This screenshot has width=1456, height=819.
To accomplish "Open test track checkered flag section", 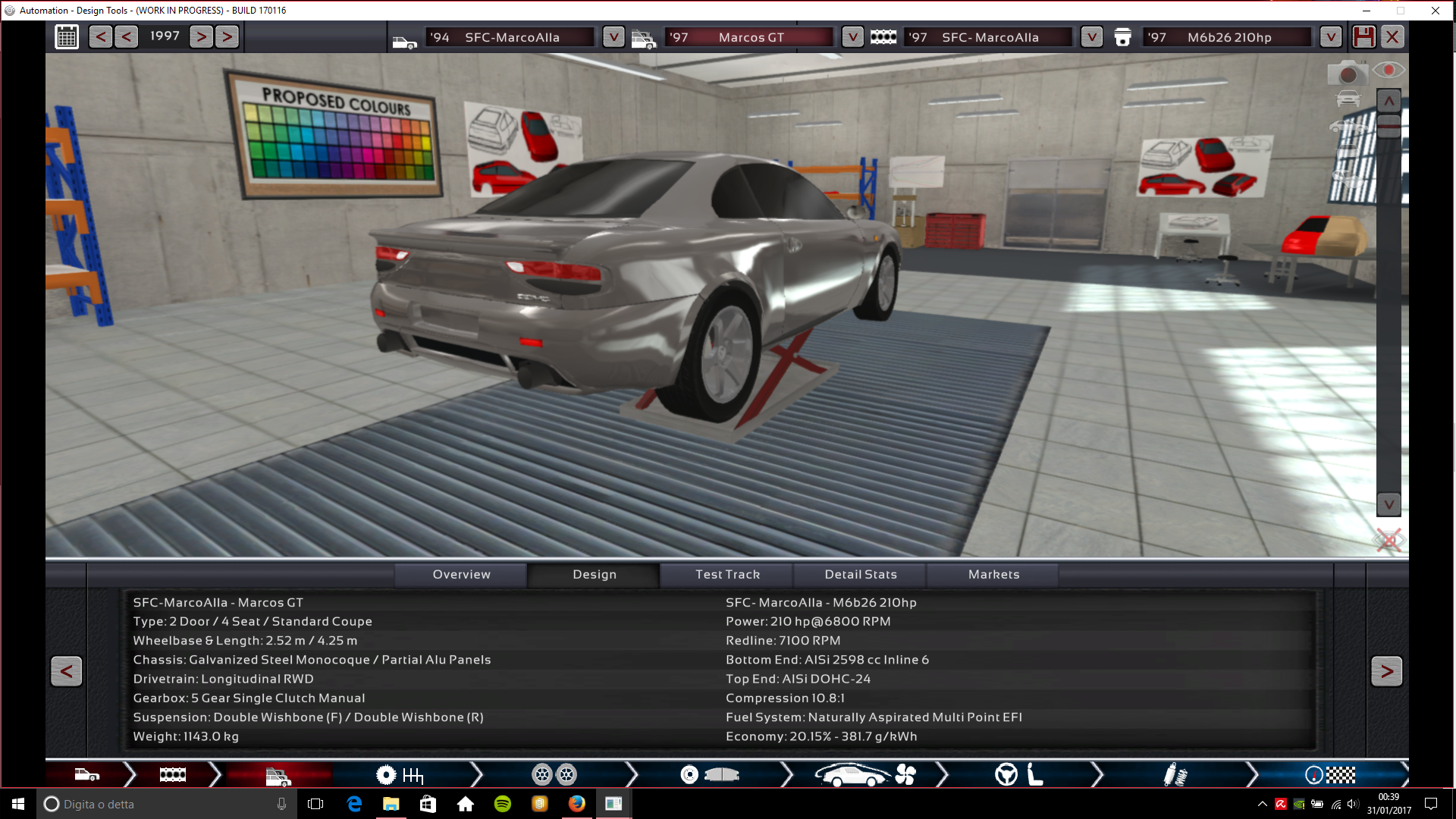I will point(1330,774).
